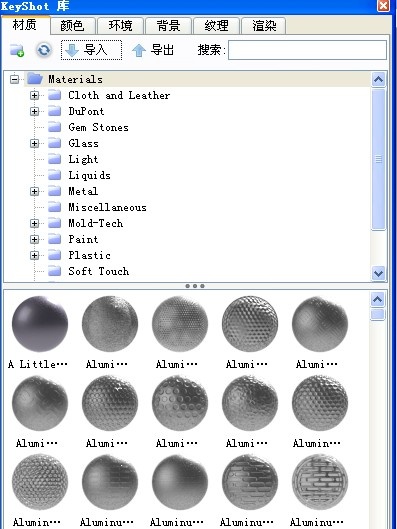Click the add new folder icon
The height and width of the screenshot is (529, 397).
pyautogui.click(x=17, y=50)
